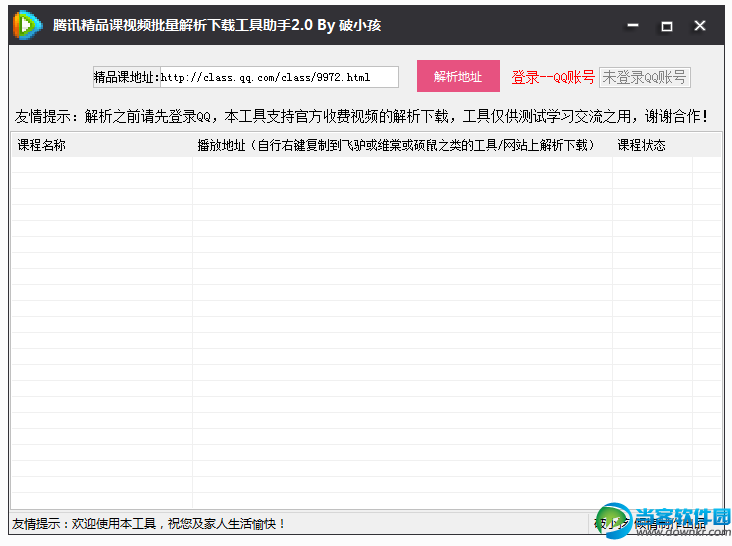
Task: Click the 解析地址 button
Action: click(x=458, y=76)
